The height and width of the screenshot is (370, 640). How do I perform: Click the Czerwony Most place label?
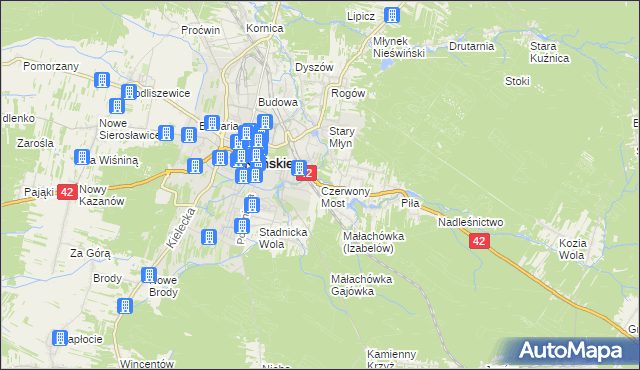point(345,197)
